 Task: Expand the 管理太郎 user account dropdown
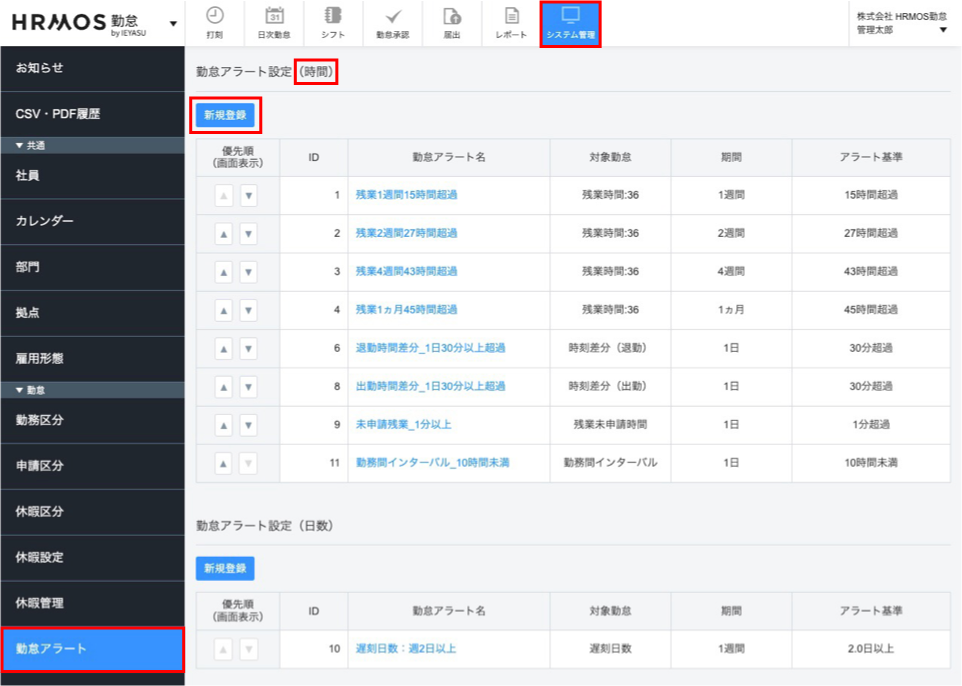pos(943,30)
